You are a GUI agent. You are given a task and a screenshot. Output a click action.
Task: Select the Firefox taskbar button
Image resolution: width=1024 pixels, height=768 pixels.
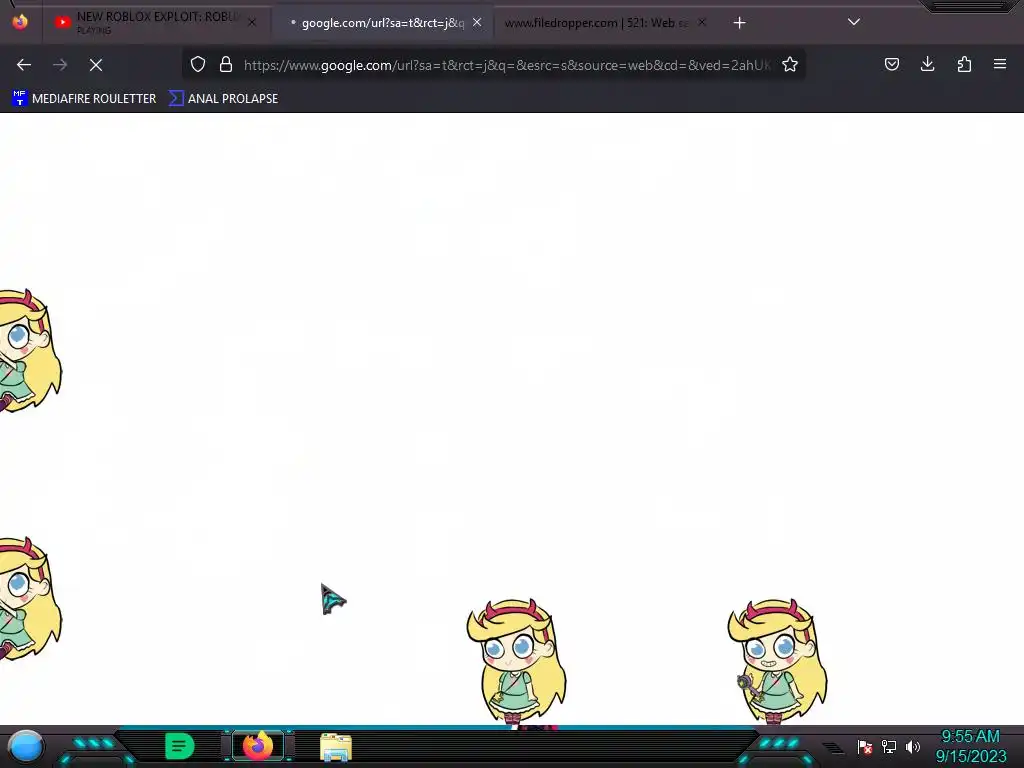coord(258,746)
